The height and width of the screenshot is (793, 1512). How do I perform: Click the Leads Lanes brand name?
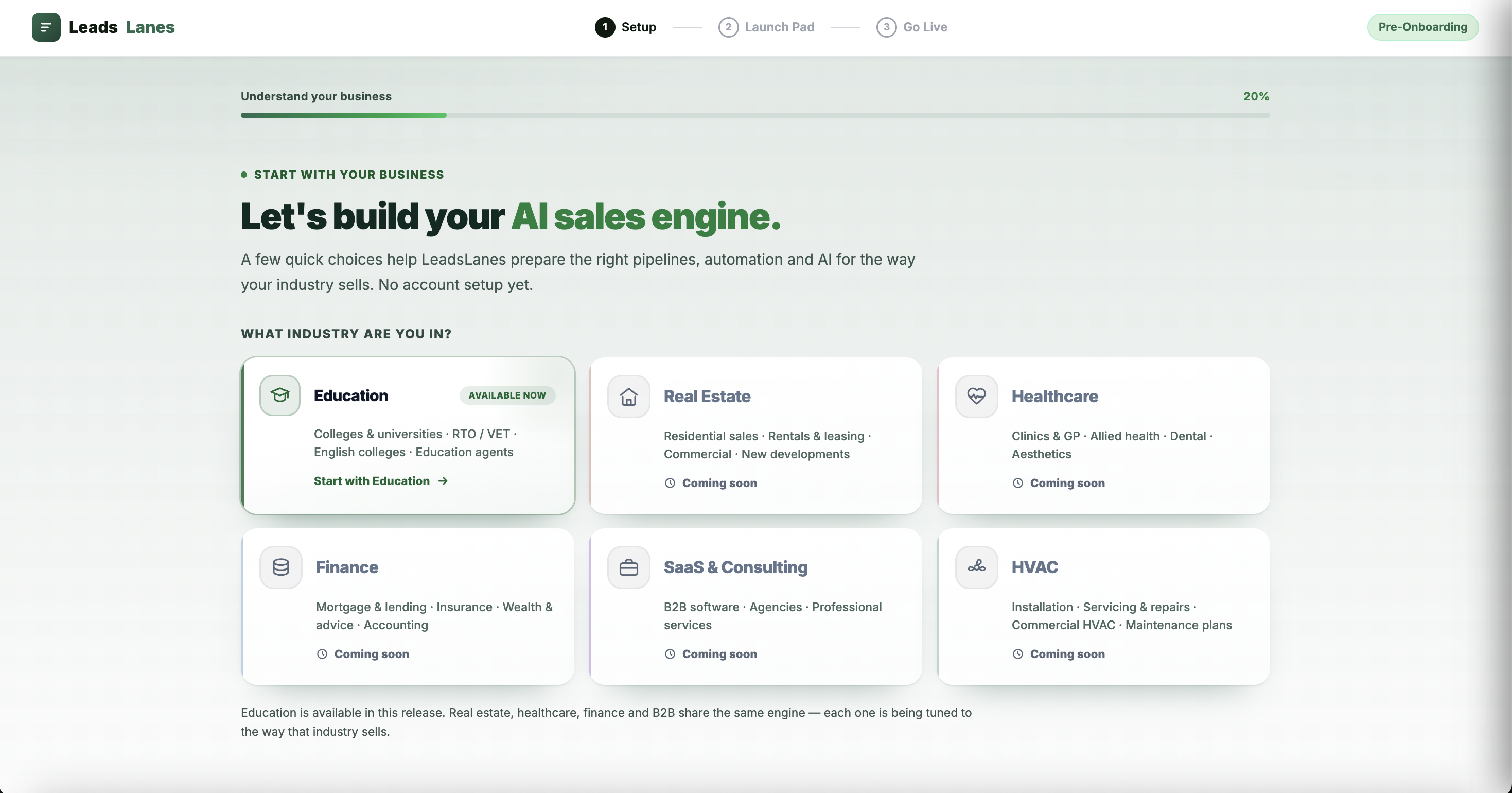121,27
